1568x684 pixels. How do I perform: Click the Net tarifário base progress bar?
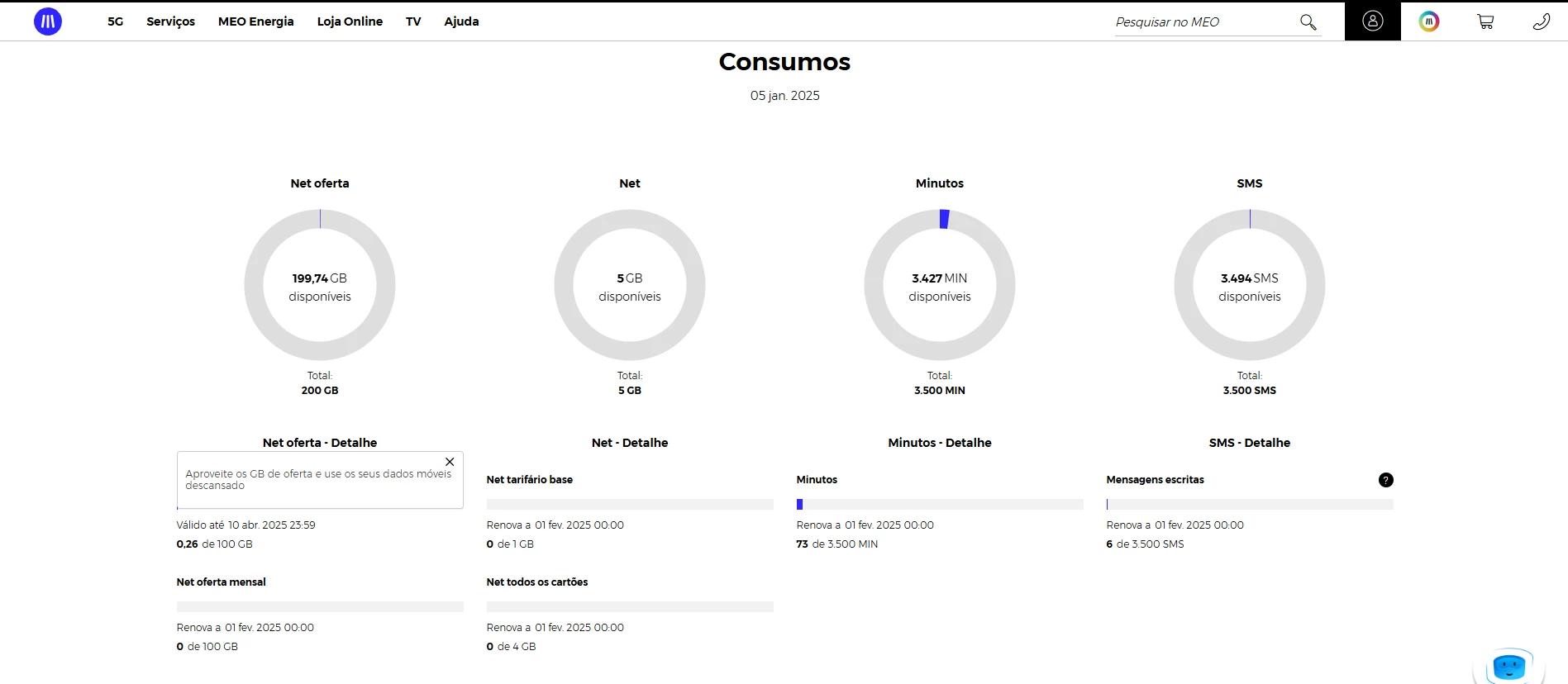pos(630,504)
